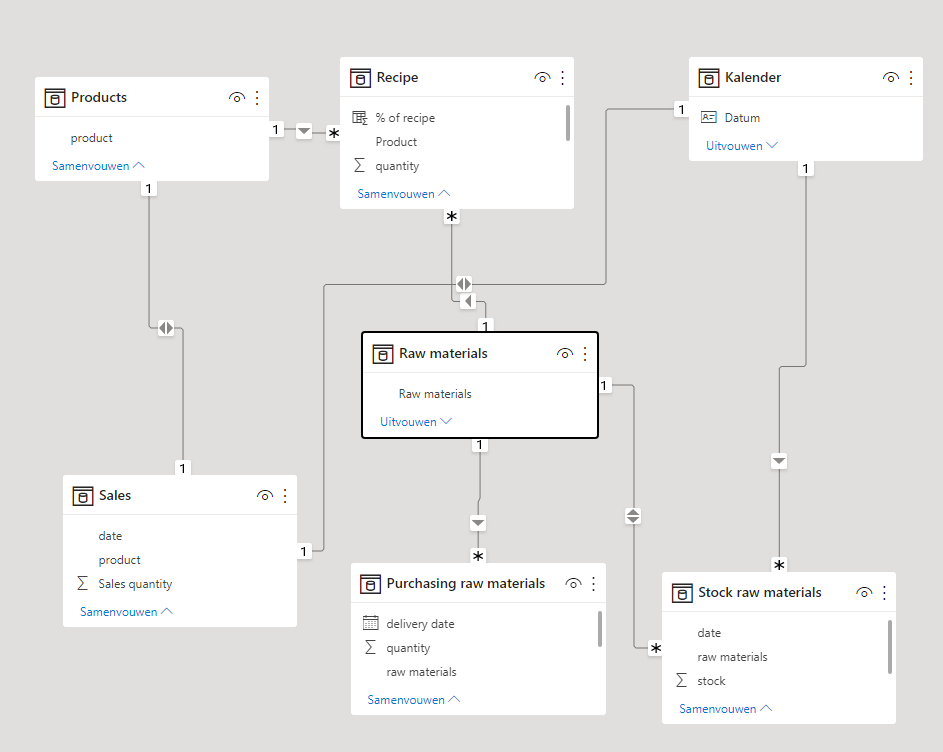Click the Products table icon
Screen dimensions: 943x752
(55, 97)
